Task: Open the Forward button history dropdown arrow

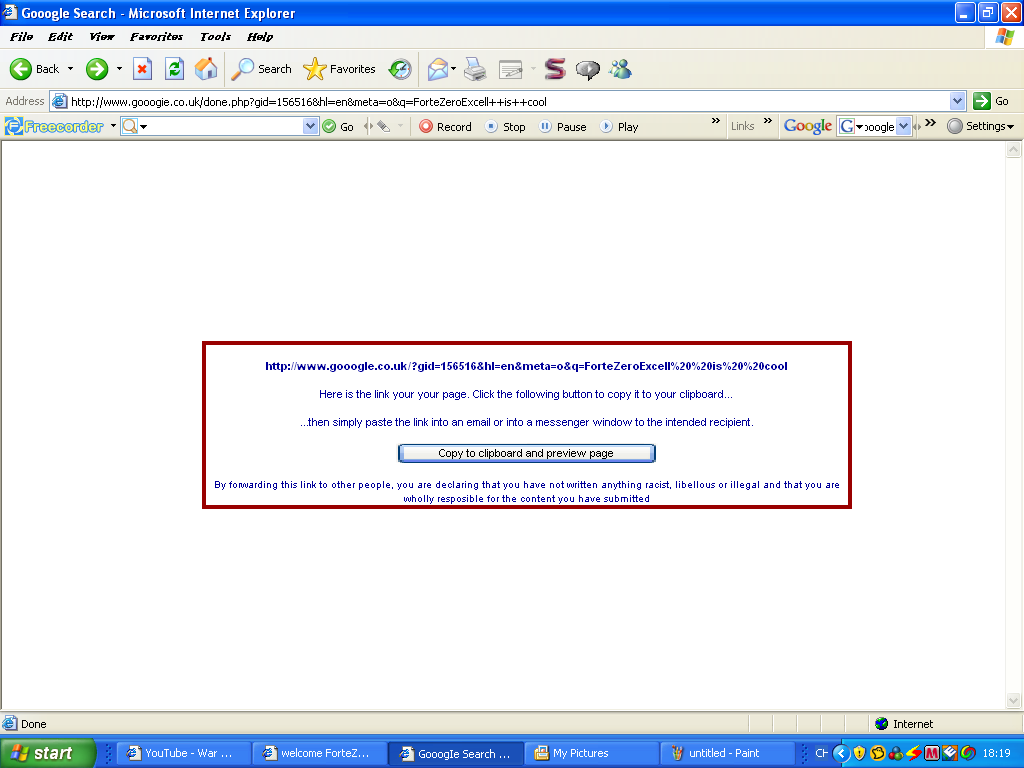Action: pyautogui.click(x=119, y=69)
